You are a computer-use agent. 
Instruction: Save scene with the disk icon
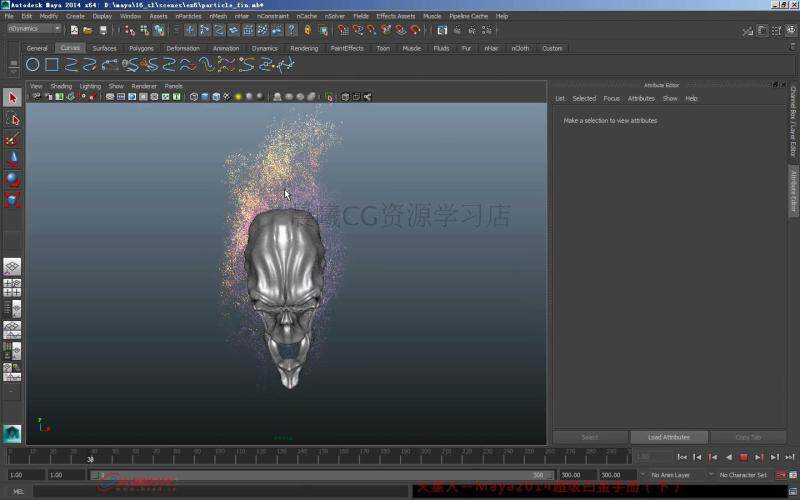(103, 30)
